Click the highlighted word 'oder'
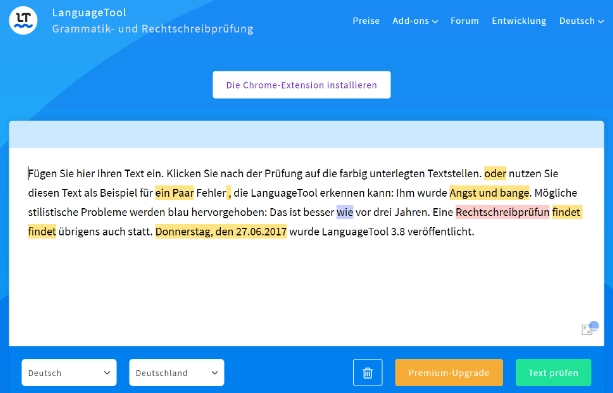The image size is (613, 393). (x=495, y=173)
